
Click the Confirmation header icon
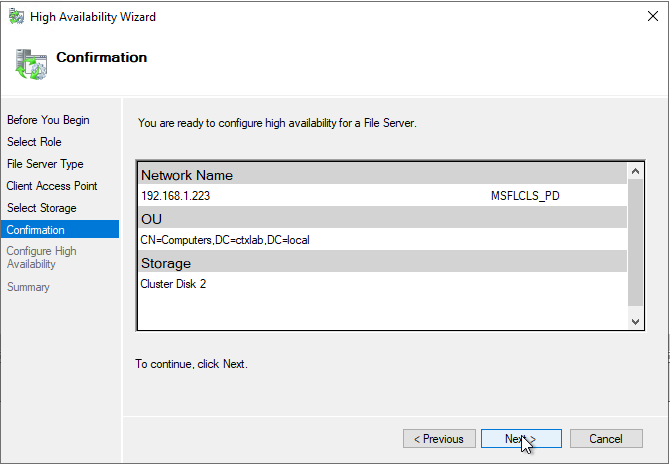tap(31, 62)
